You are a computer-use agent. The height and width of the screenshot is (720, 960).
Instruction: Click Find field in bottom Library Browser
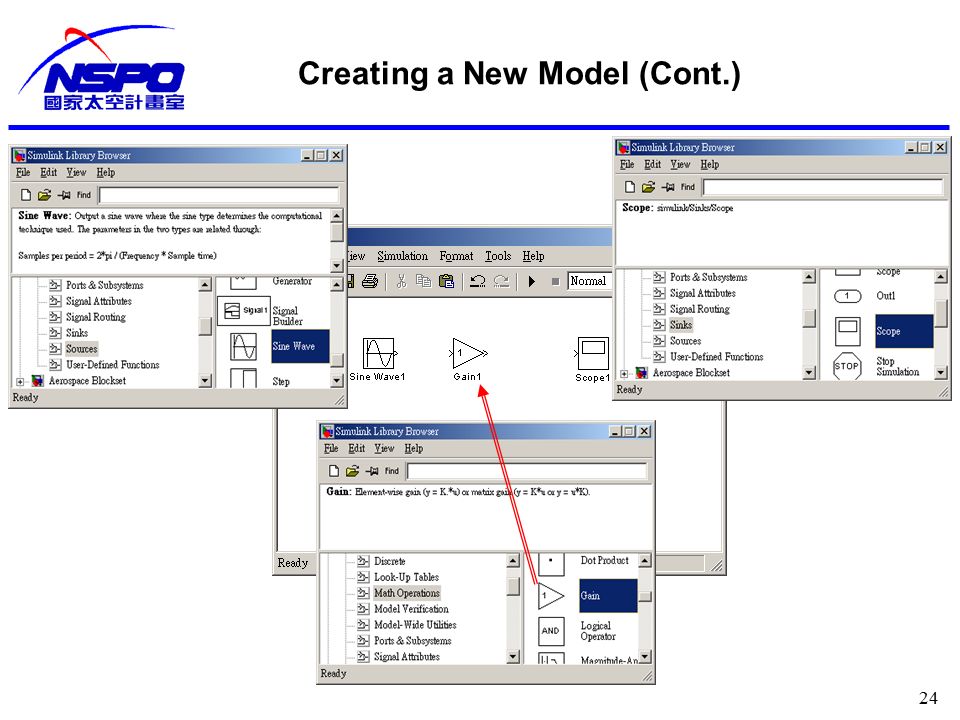pos(527,471)
